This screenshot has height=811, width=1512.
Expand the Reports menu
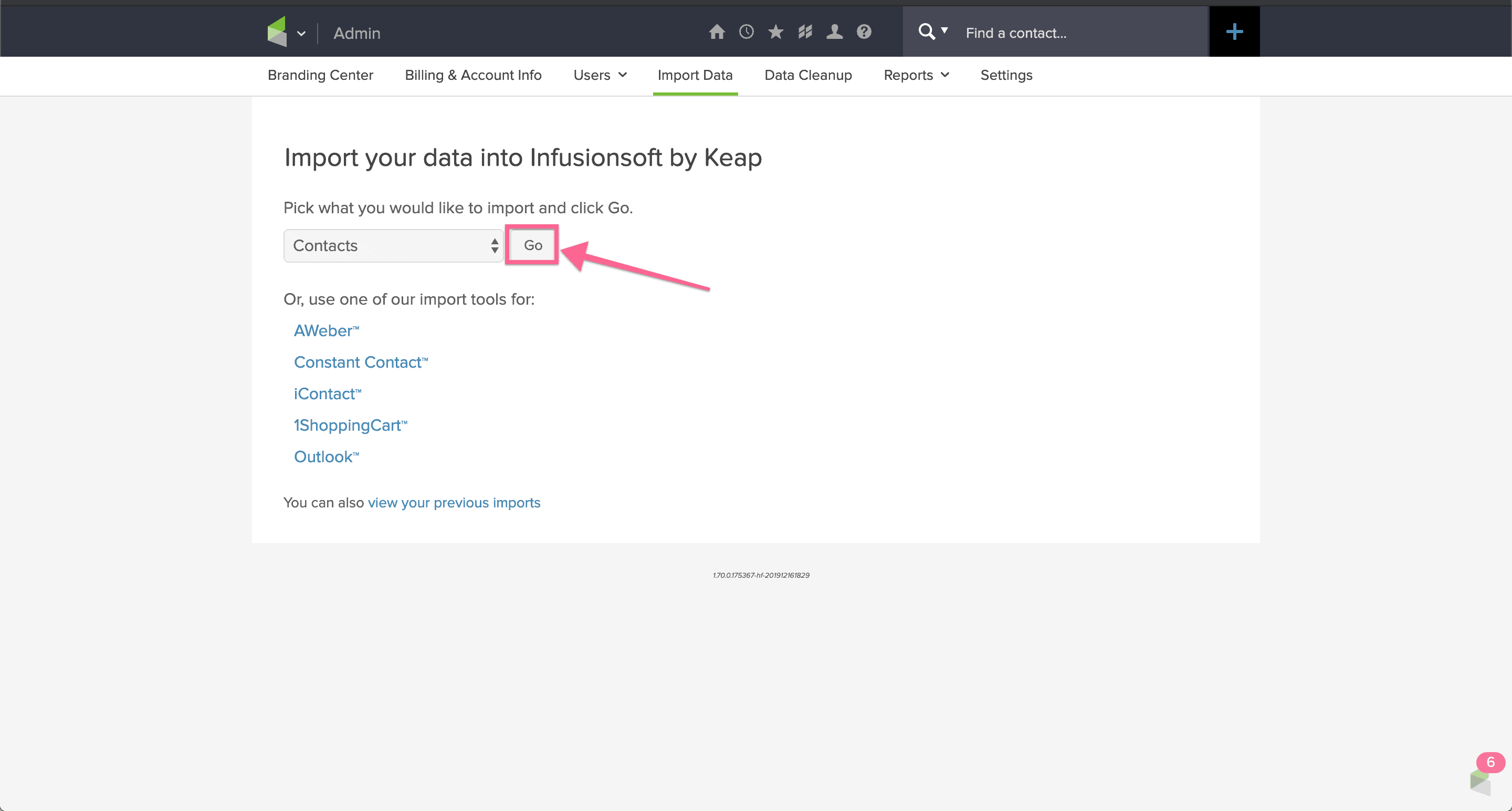click(916, 75)
